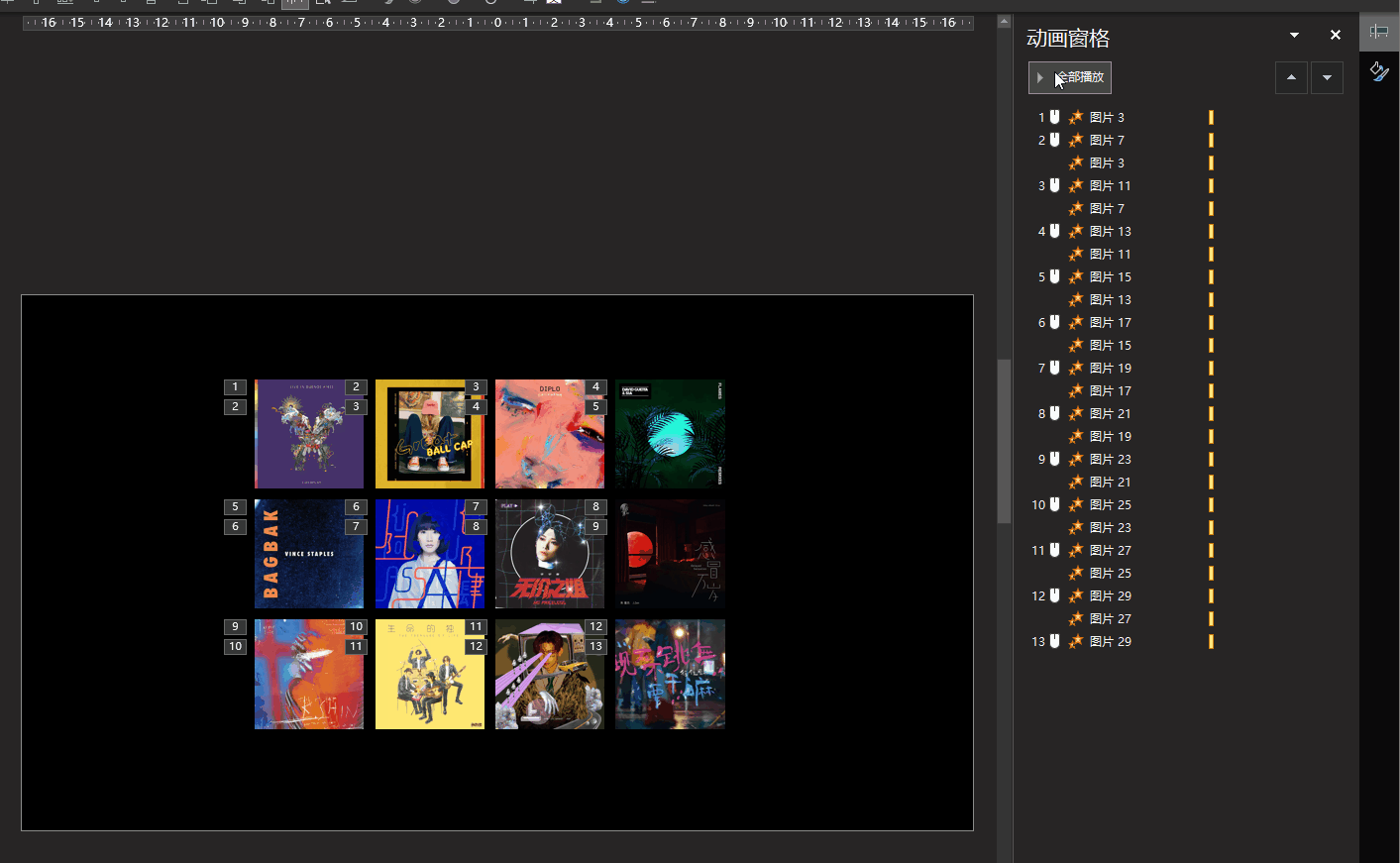Screen dimensions: 1400x863
Task: Click star icon of unnumbered 图片 7 row
Action: point(1076,208)
